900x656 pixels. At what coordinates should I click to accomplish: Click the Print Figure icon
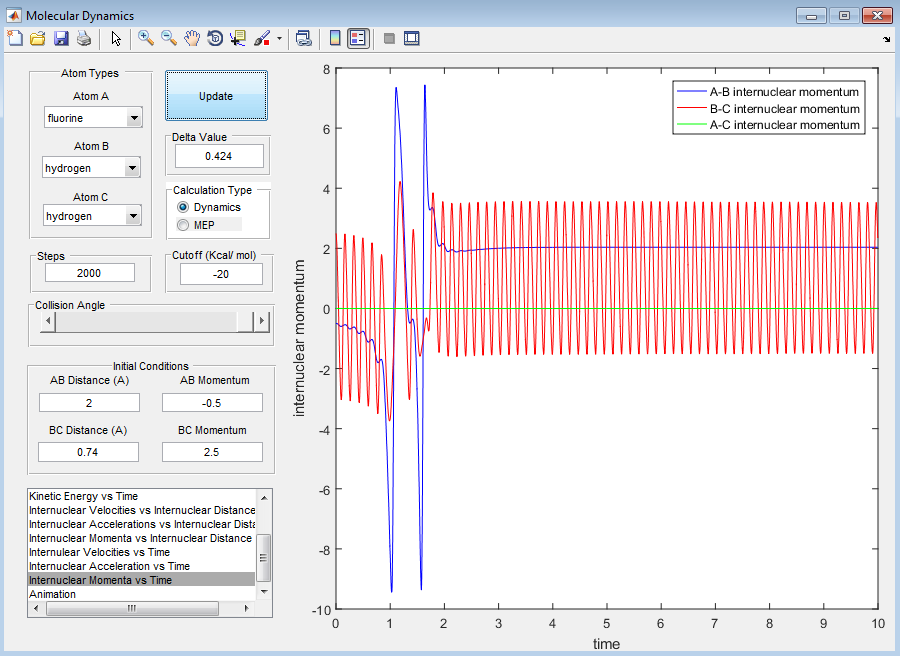coord(84,39)
